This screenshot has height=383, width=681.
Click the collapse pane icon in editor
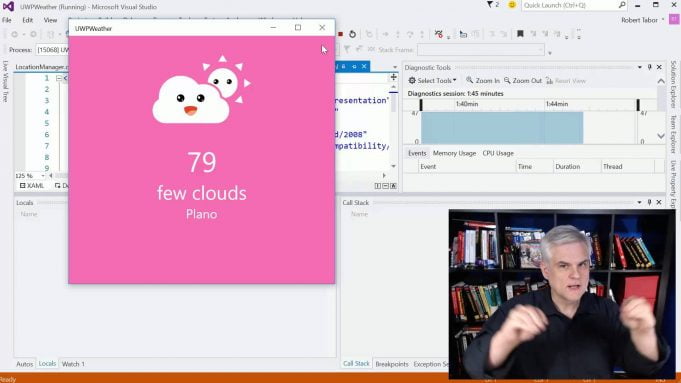[x=393, y=186]
